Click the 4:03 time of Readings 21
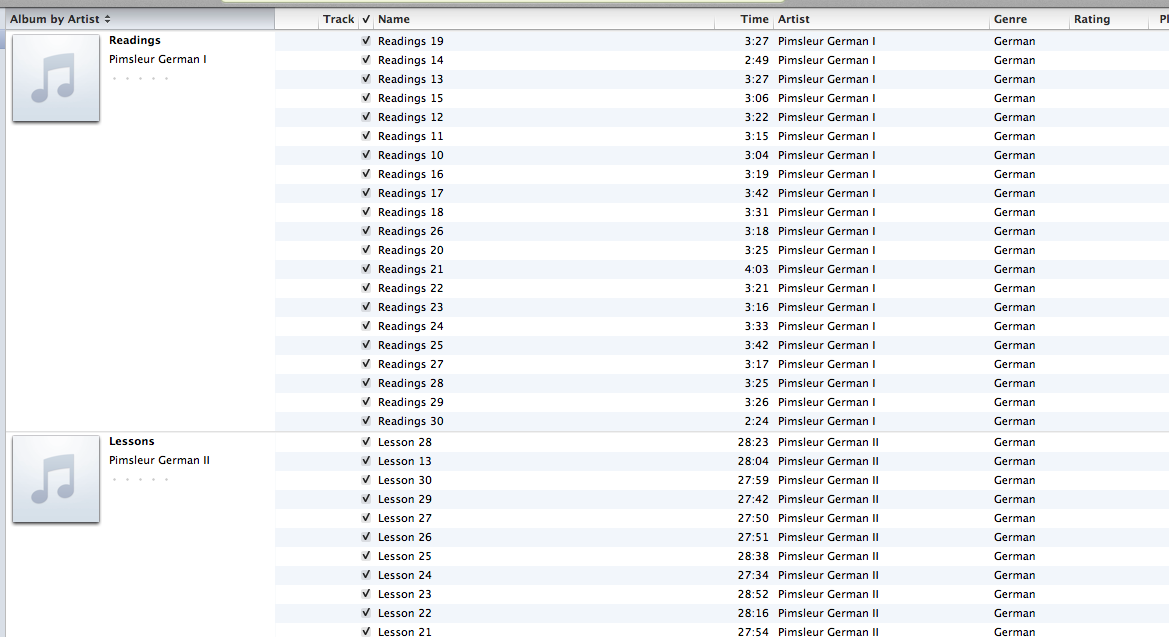Image resolution: width=1169 pixels, height=637 pixels. click(x=756, y=269)
